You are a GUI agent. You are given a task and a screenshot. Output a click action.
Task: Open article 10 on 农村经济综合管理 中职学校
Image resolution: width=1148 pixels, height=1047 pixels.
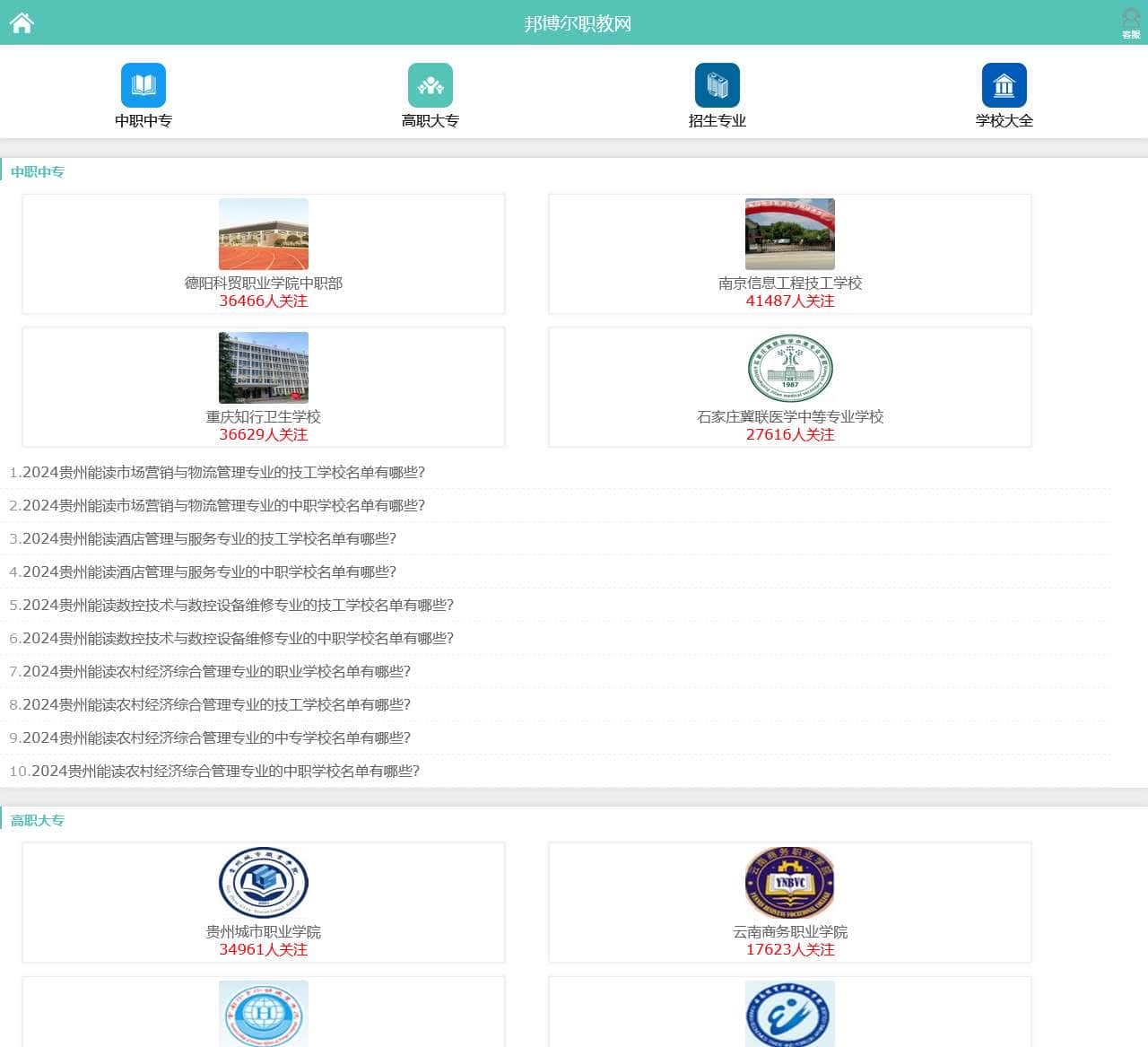click(225, 772)
